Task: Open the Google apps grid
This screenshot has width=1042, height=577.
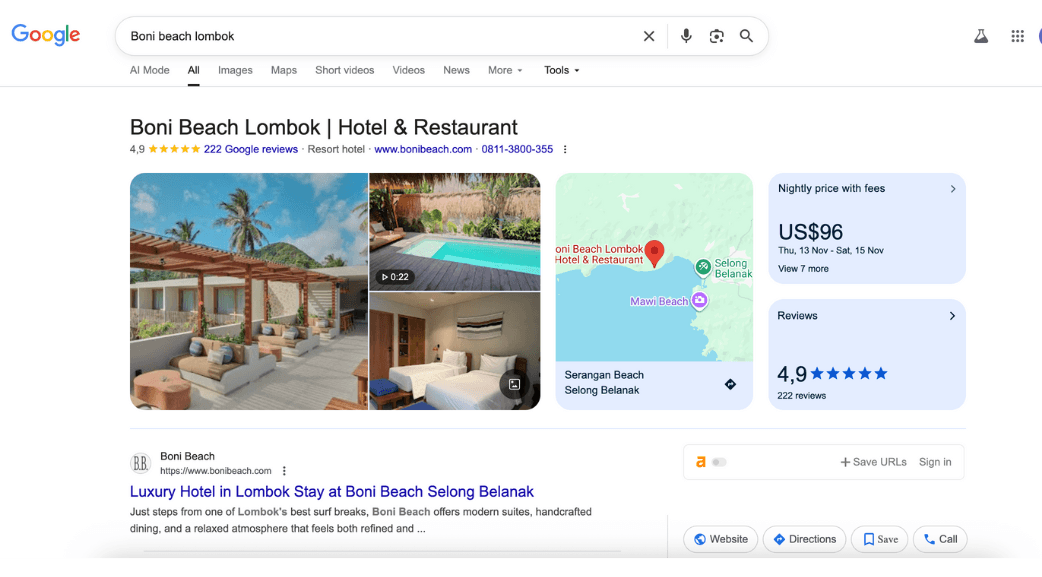Action: pos(1017,36)
